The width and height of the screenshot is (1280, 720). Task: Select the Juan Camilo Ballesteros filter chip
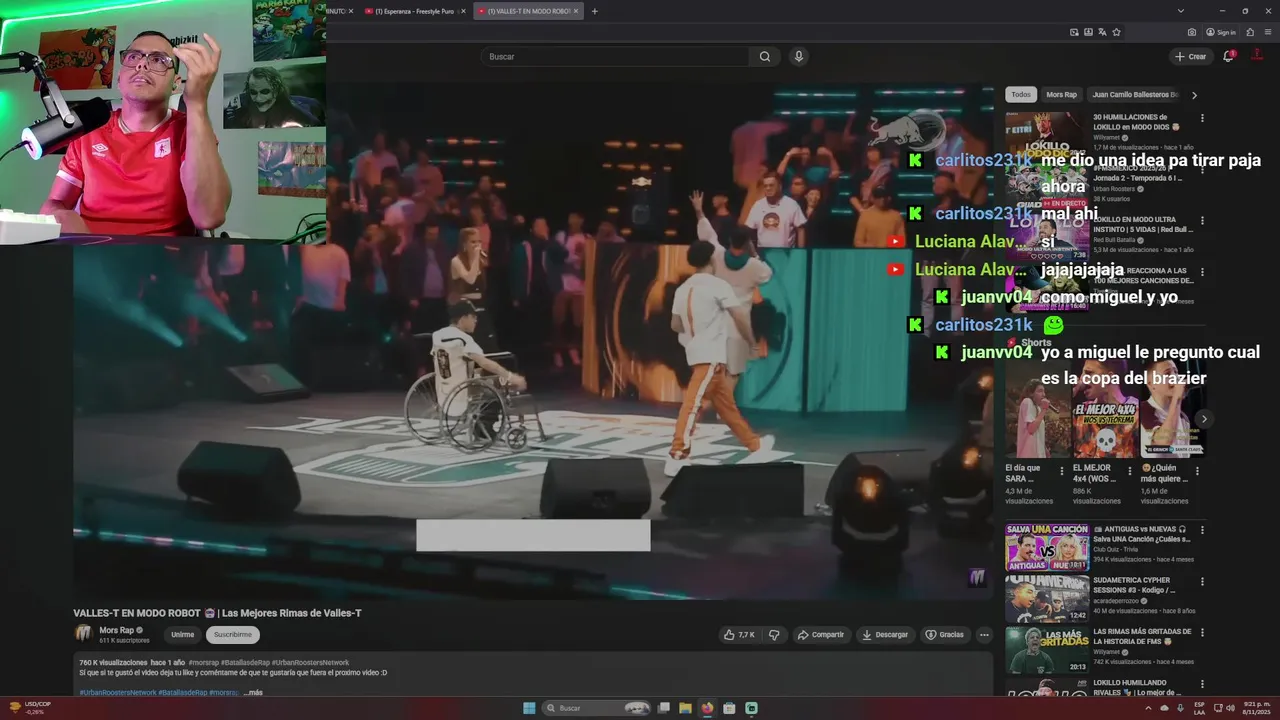pyautogui.click(x=1135, y=95)
